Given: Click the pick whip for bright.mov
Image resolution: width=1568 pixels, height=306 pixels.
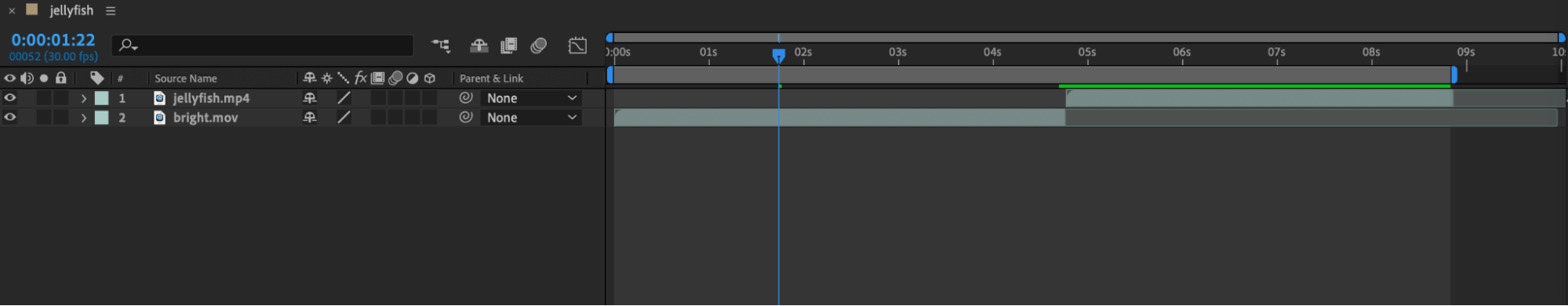Looking at the screenshot, I should [466, 117].
